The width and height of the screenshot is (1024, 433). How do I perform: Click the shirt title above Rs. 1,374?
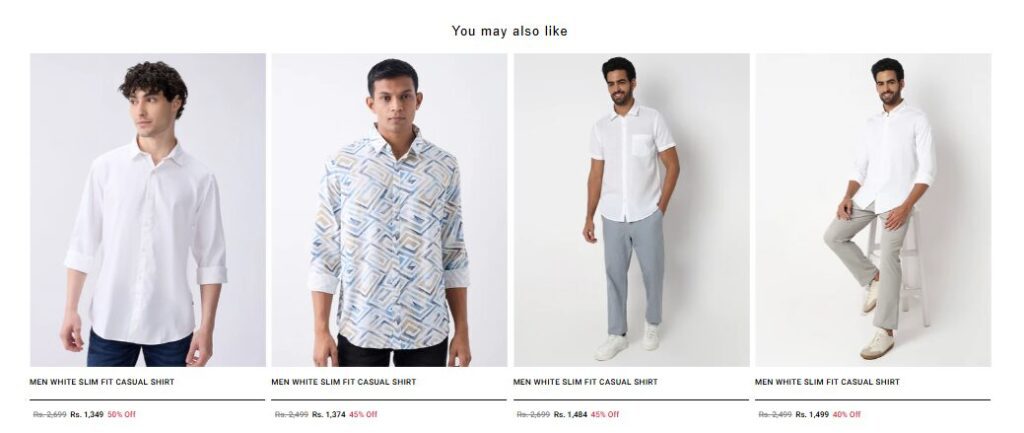[x=344, y=382]
